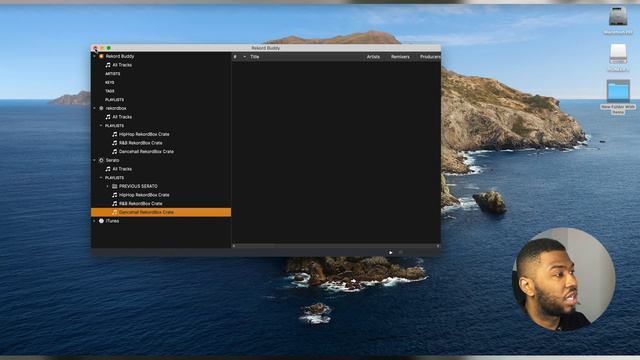The width and height of the screenshot is (640, 360).
Task: Collapse the PLAYLISTS section under Serato
Action: pos(101,178)
